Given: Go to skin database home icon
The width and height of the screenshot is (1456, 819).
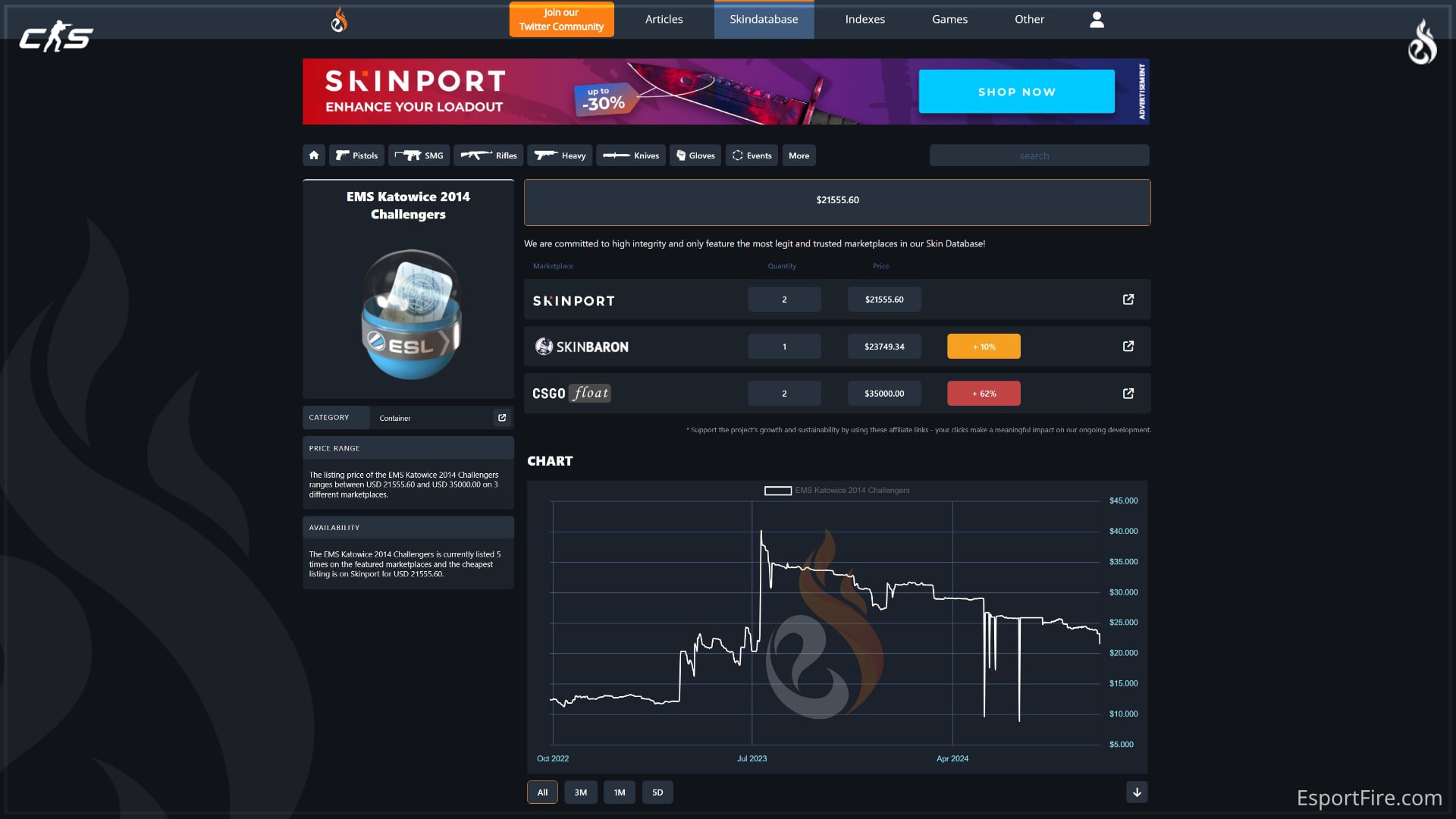Looking at the screenshot, I should click(x=314, y=155).
